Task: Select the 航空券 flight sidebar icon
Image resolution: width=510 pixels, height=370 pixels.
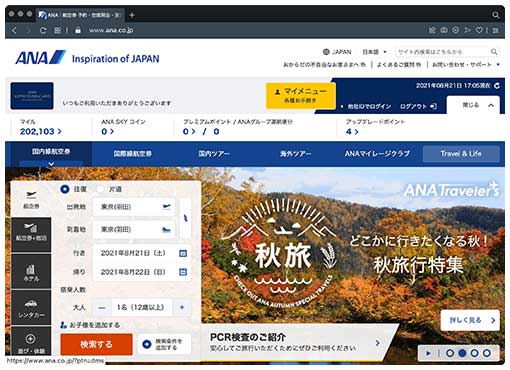Action: point(31,200)
